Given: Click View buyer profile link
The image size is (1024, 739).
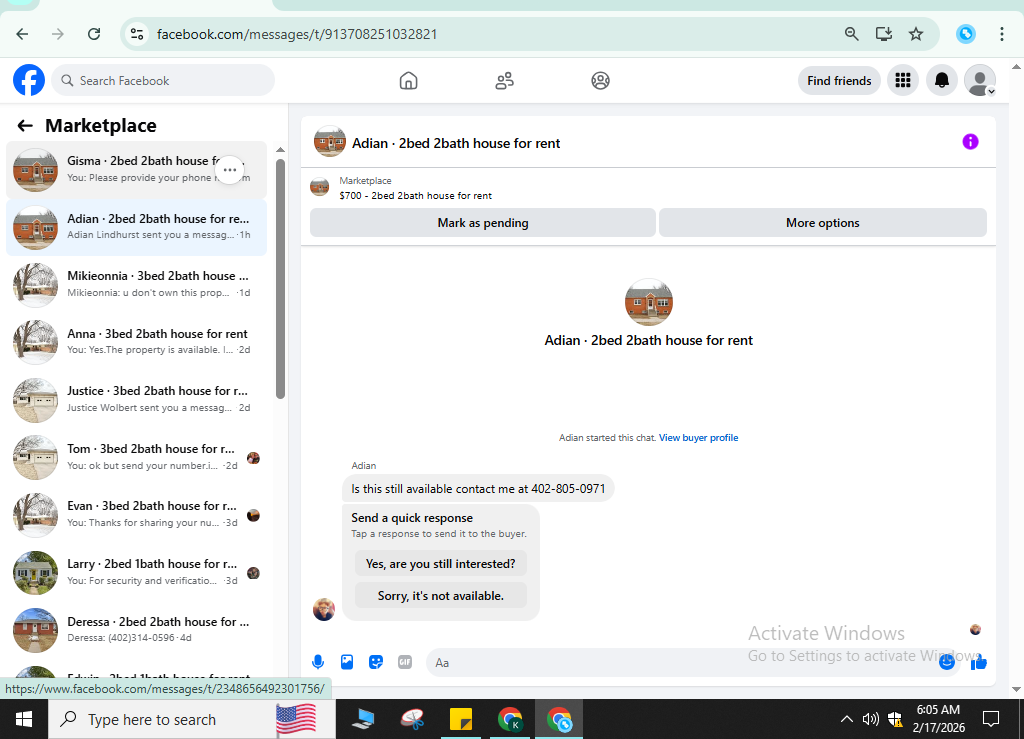Looking at the screenshot, I should pos(698,437).
